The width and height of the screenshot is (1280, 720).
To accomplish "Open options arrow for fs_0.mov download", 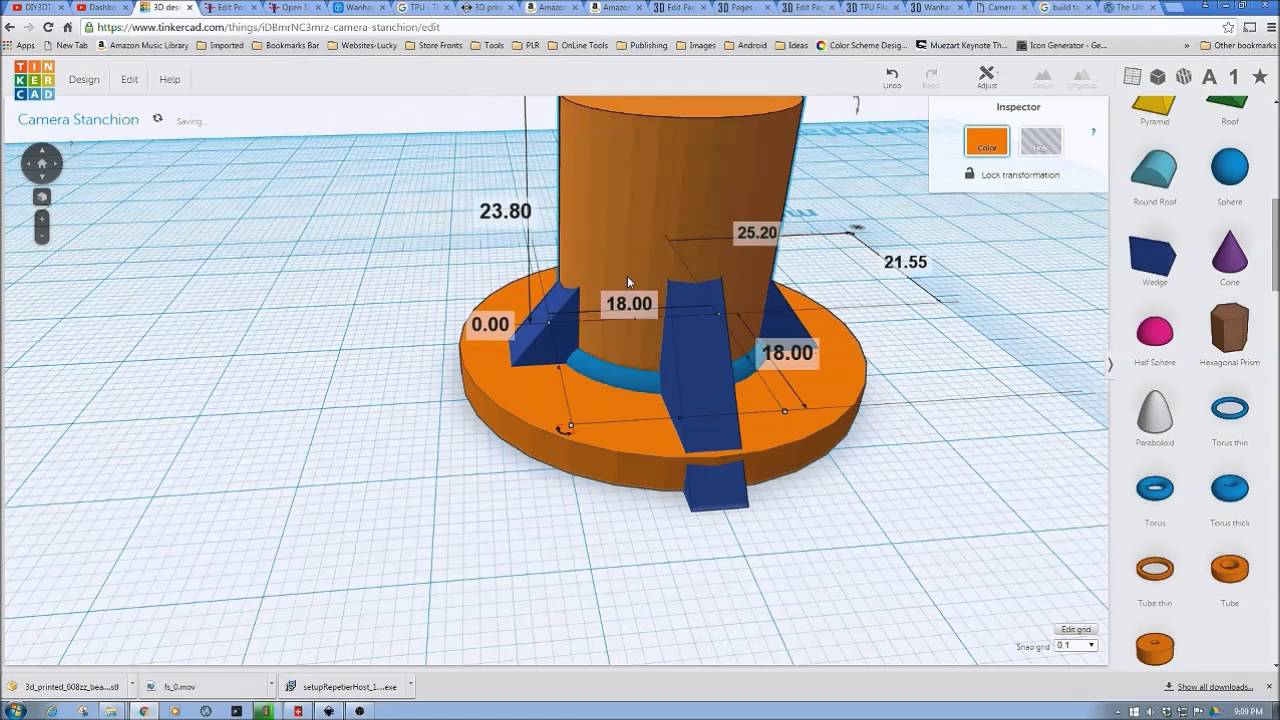I will click(x=271, y=686).
